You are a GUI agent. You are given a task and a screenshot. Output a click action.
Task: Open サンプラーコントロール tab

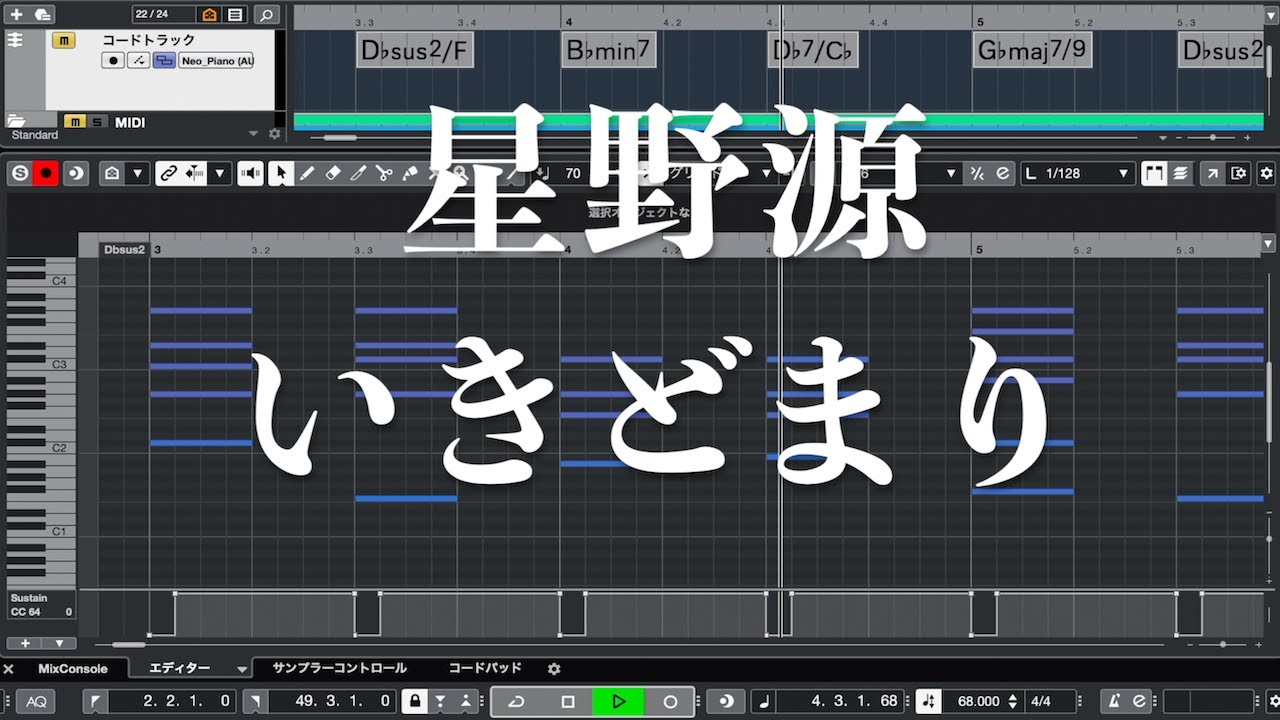pos(340,668)
